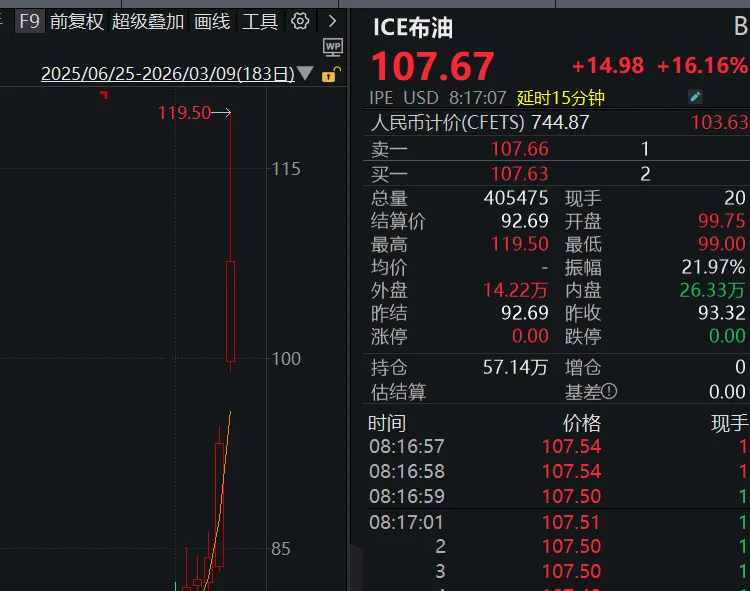750x591 pixels.
Task: Click the WP monitor icon
Action: (x=333, y=47)
